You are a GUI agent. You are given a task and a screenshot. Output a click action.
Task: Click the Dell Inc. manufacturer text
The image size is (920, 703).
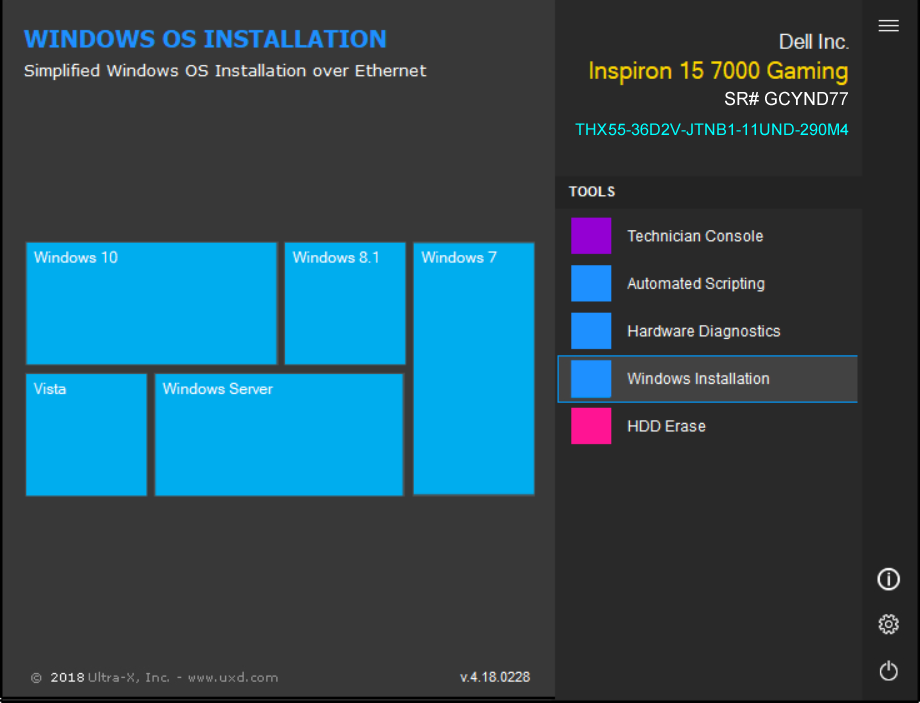[813, 42]
